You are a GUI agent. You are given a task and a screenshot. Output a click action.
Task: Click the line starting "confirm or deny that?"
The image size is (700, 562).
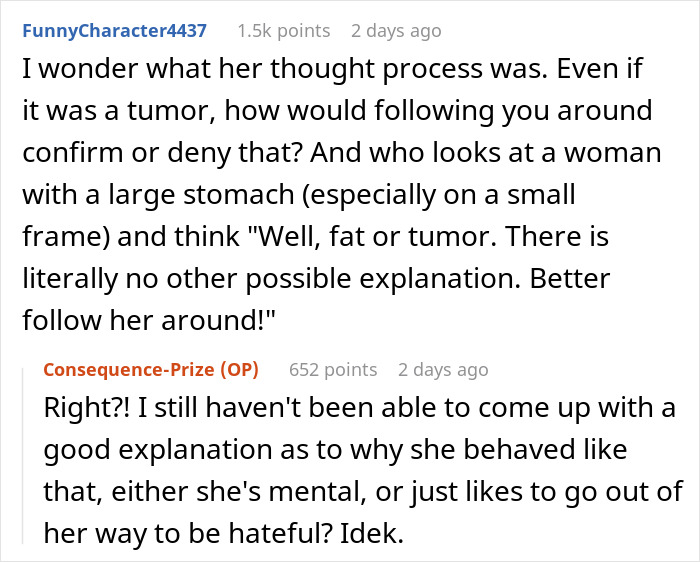[x=342, y=153]
